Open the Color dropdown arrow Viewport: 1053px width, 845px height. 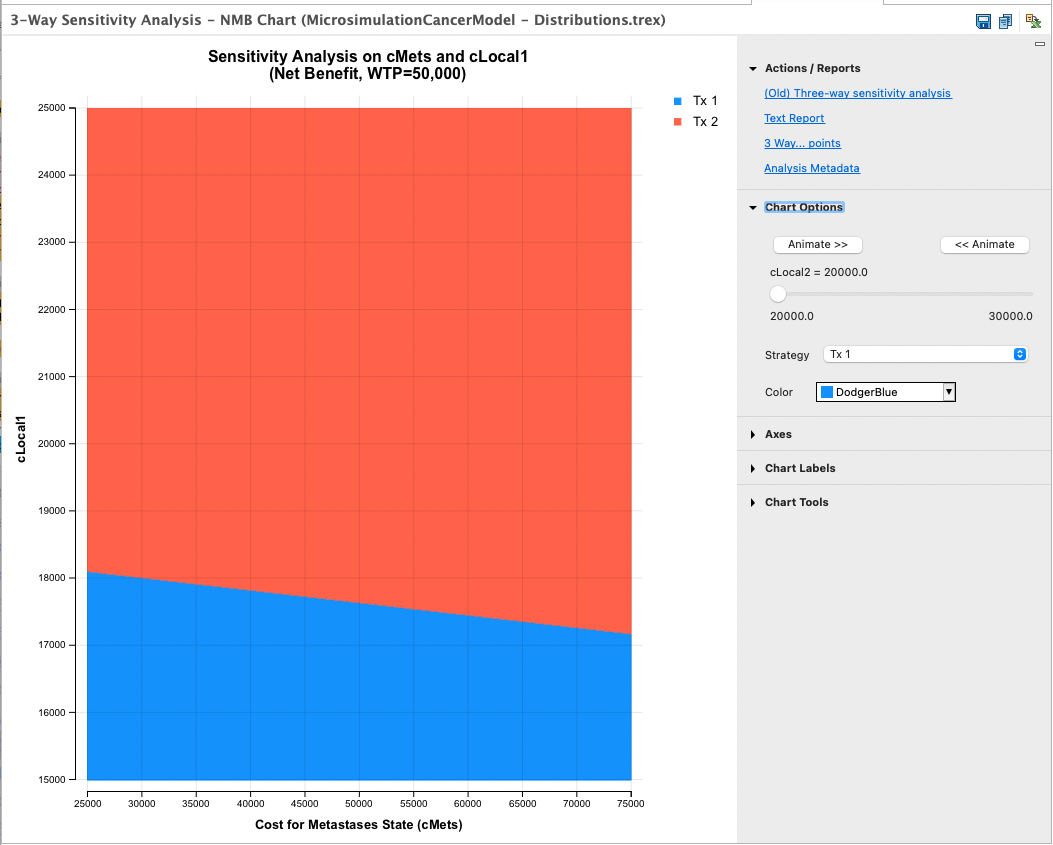pyautogui.click(x=948, y=391)
